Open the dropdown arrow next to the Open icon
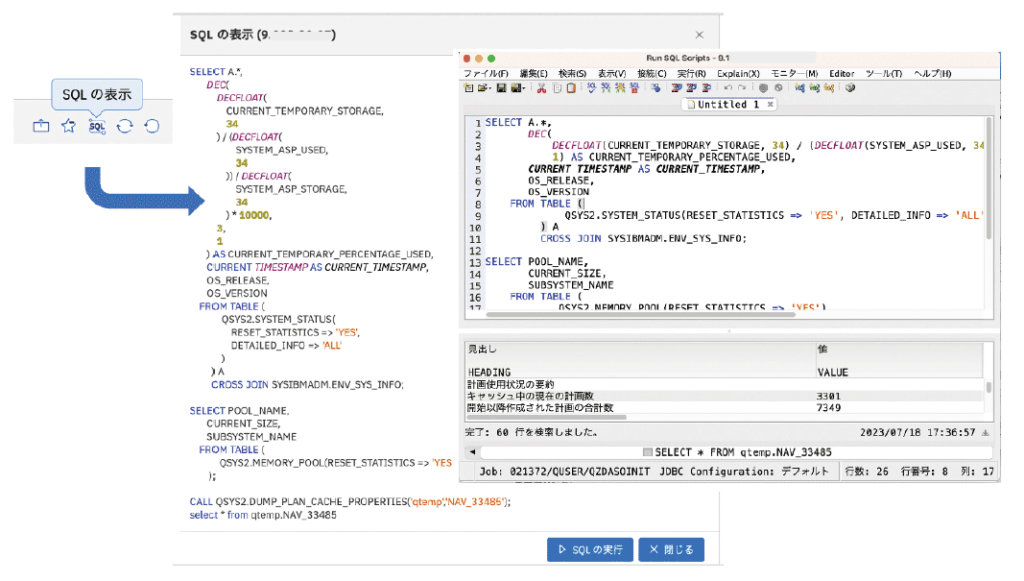 pos(490,89)
